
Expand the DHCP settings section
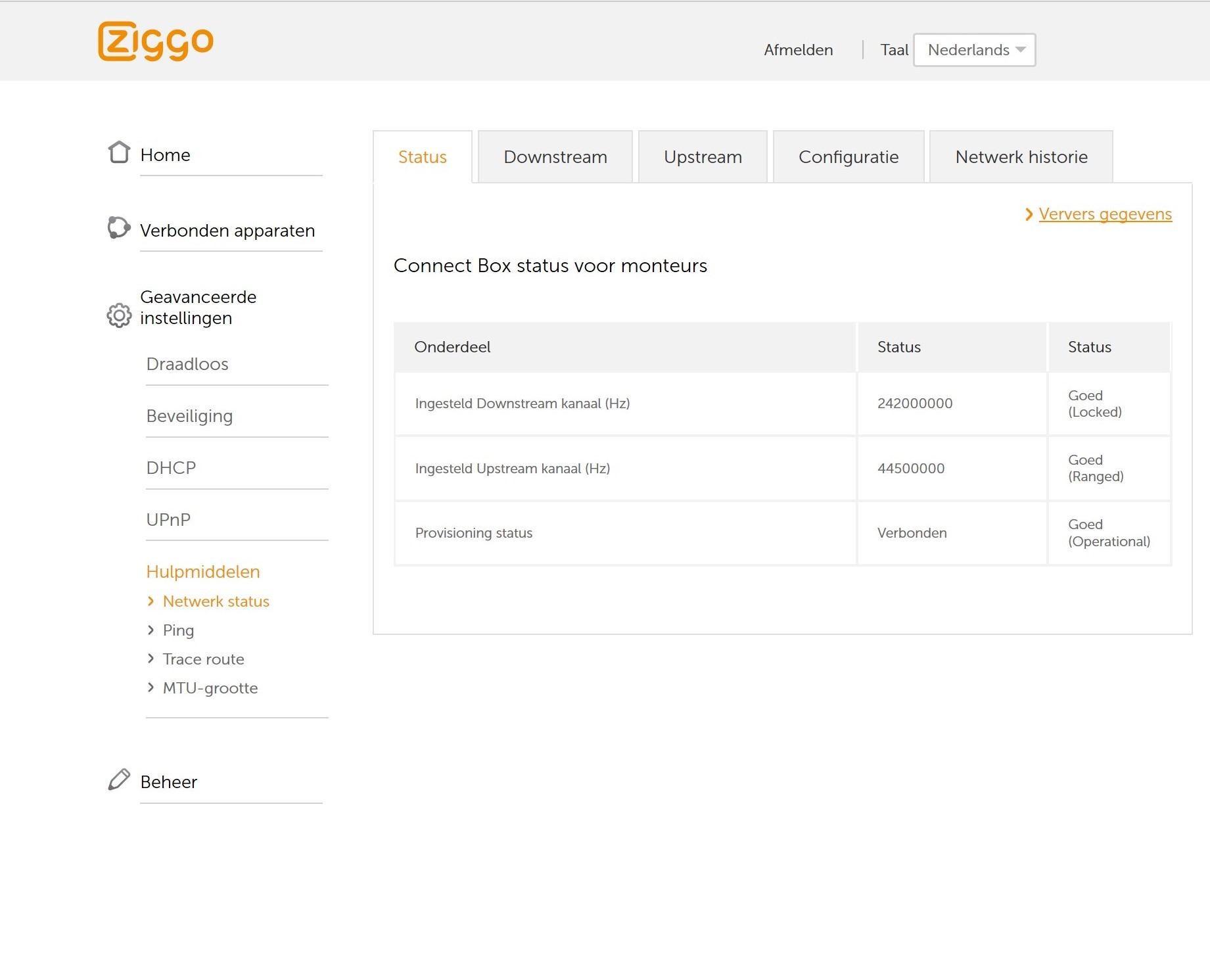click(x=171, y=468)
